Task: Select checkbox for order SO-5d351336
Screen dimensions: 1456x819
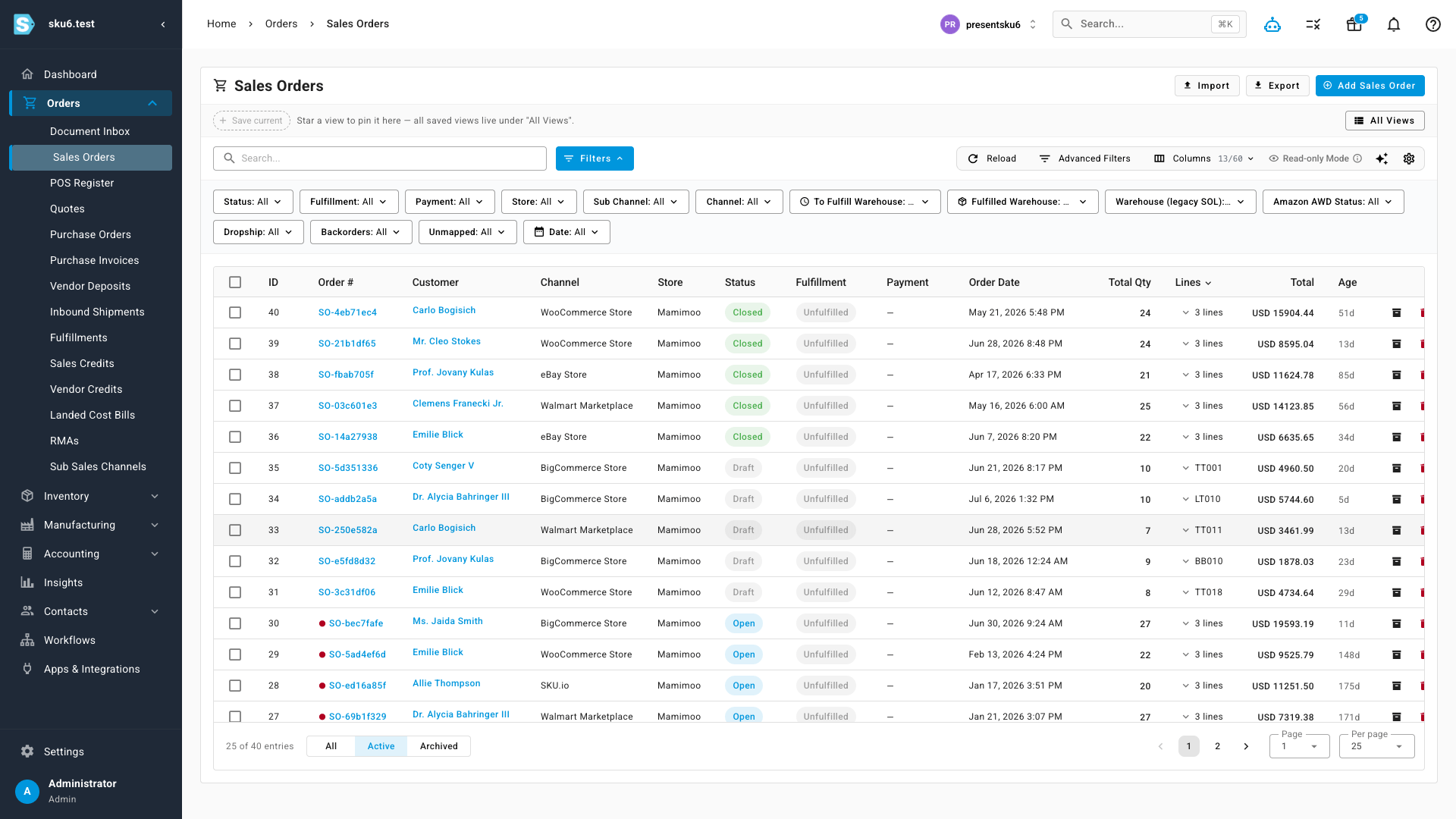Action: point(235,468)
